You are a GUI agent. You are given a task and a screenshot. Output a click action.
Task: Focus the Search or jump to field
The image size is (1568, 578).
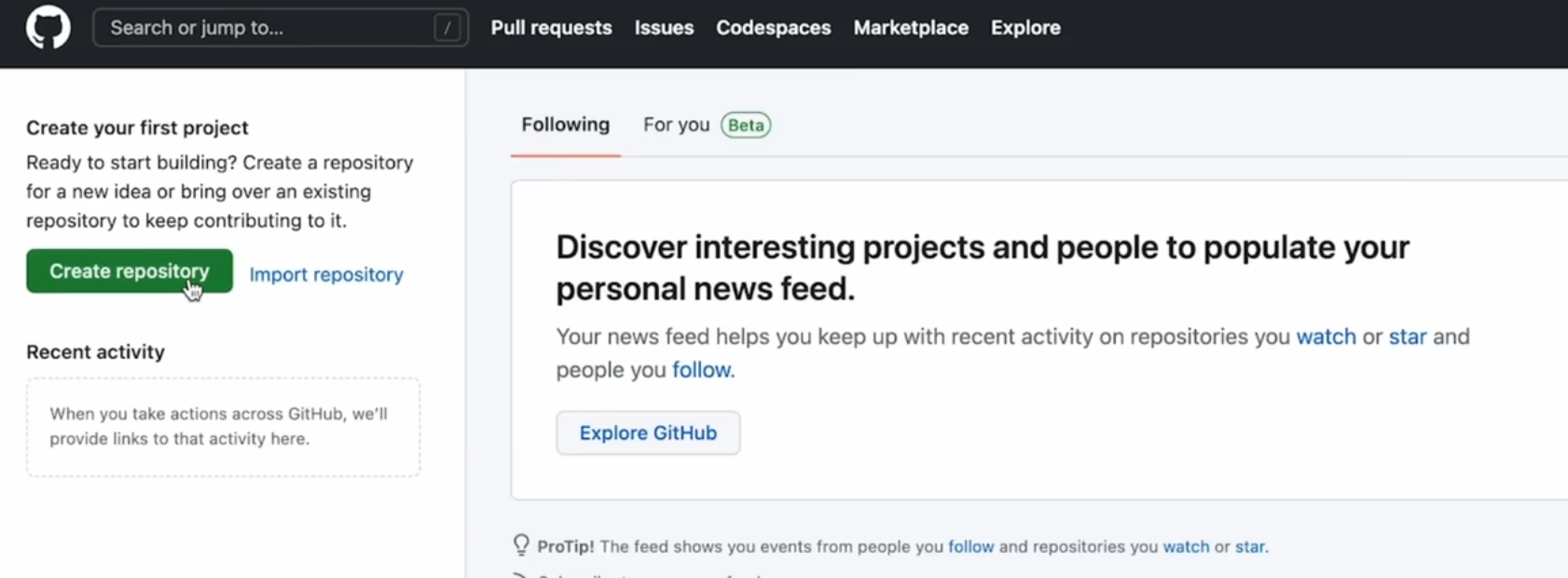tap(281, 28)
